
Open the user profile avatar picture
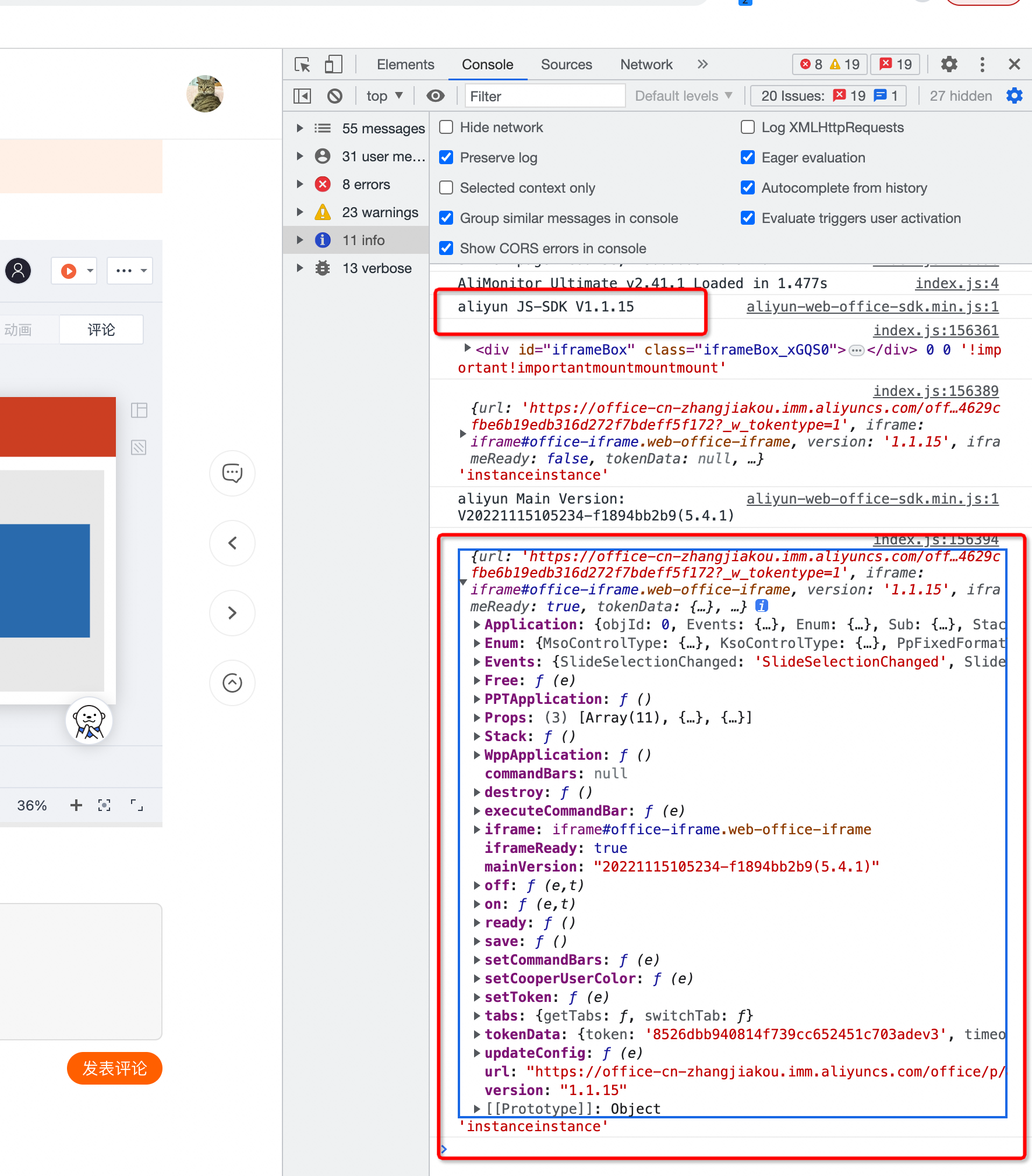[x=205, y=94]
